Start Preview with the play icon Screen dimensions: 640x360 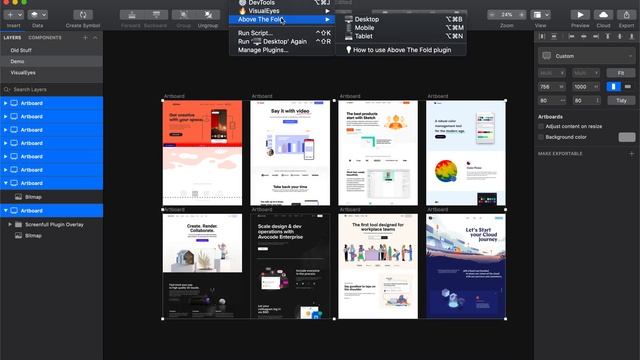click(x=580, y=15)
